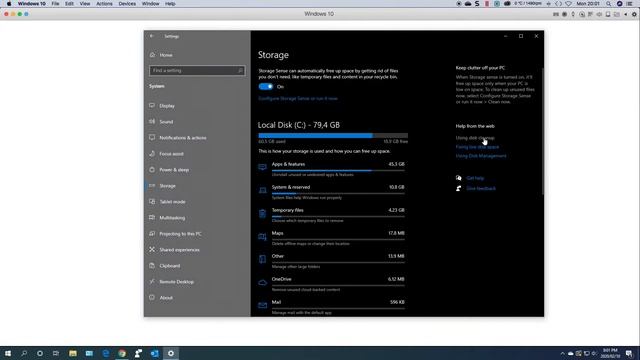This screenshot has height=360, width=640.
Task: Open Shared experiences page
Action: click(179, 250)
